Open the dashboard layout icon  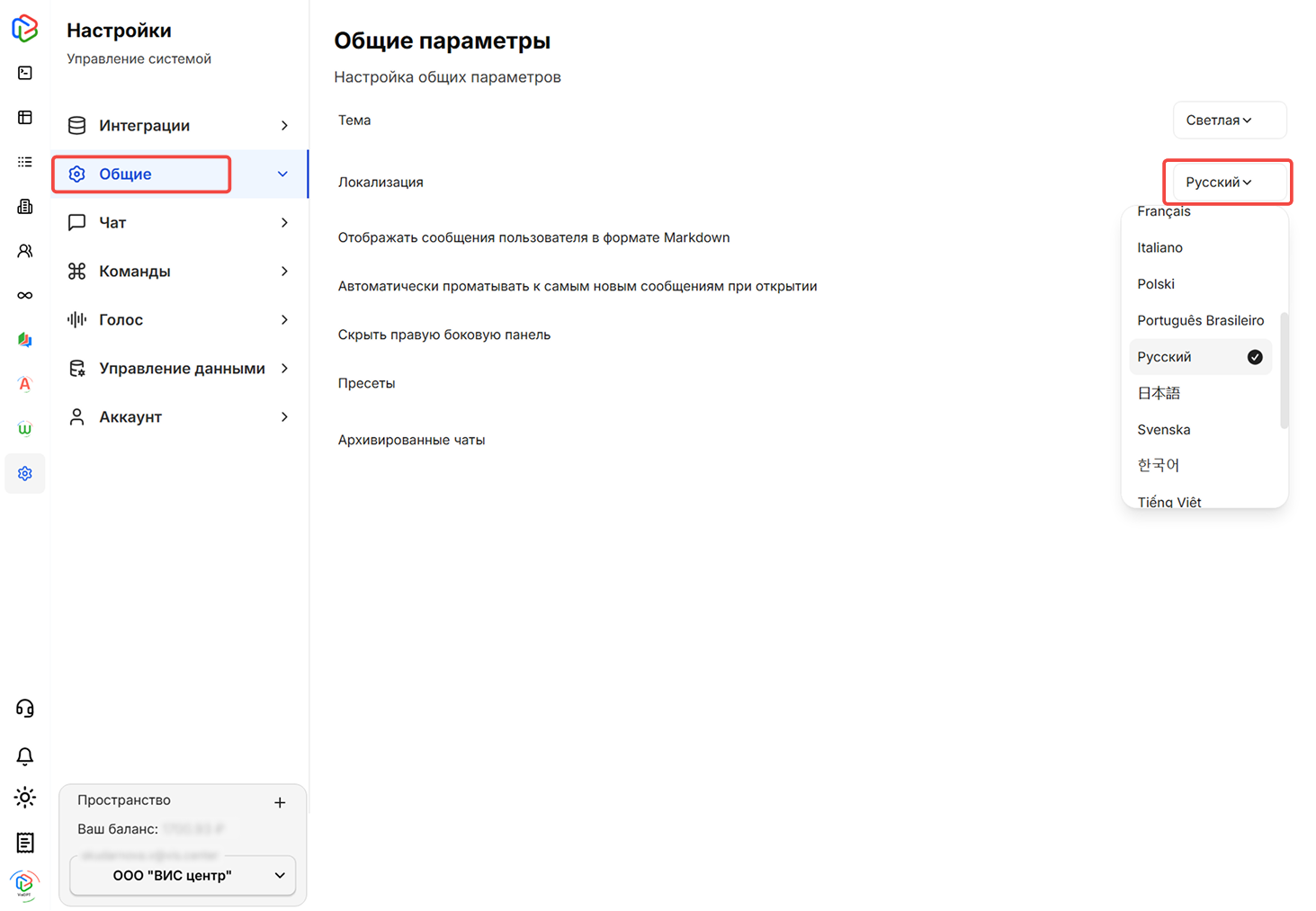(x=24, y=117)
